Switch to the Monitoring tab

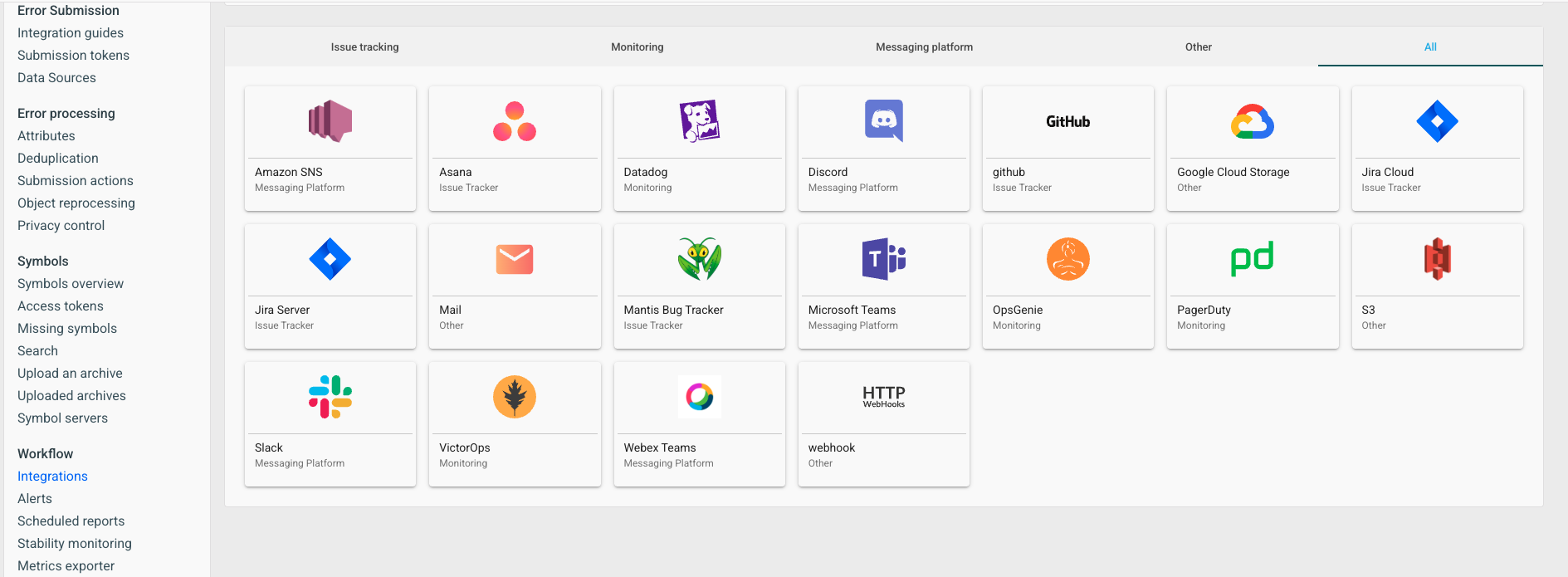click(x=637, y=47)
